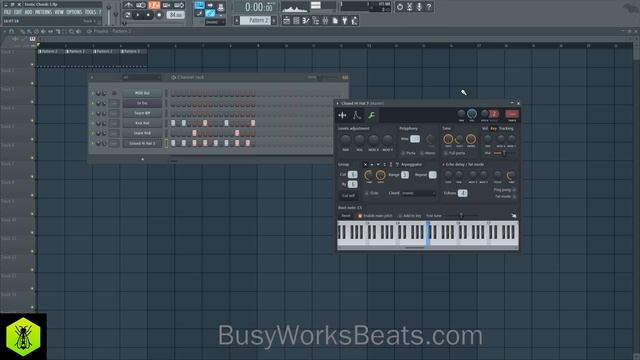Open the EDIT menu

click(x=18, y=12)
